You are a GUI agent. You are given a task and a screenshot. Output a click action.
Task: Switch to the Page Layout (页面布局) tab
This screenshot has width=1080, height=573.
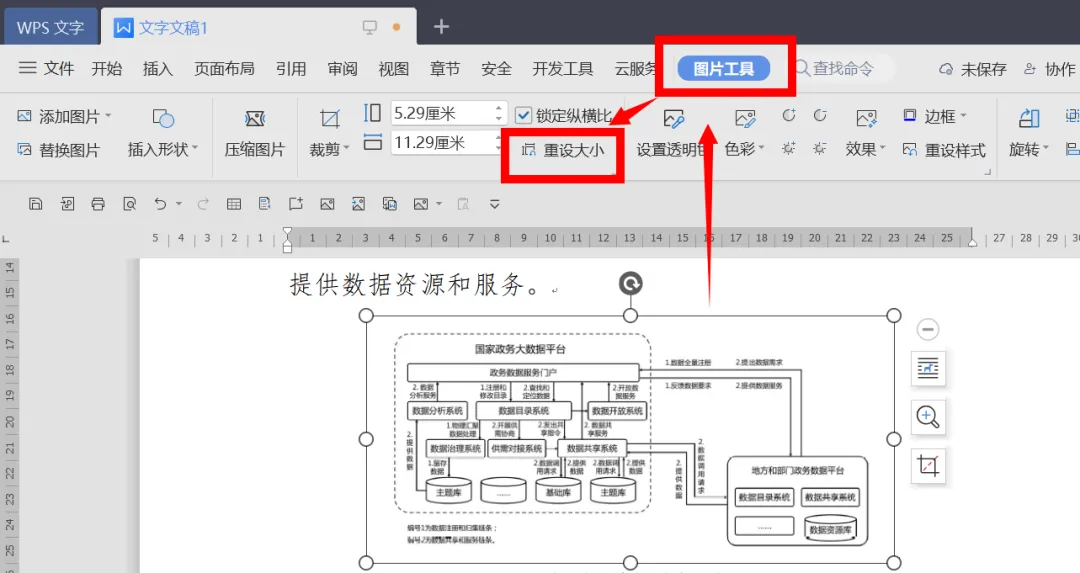(x=225, y=68)
